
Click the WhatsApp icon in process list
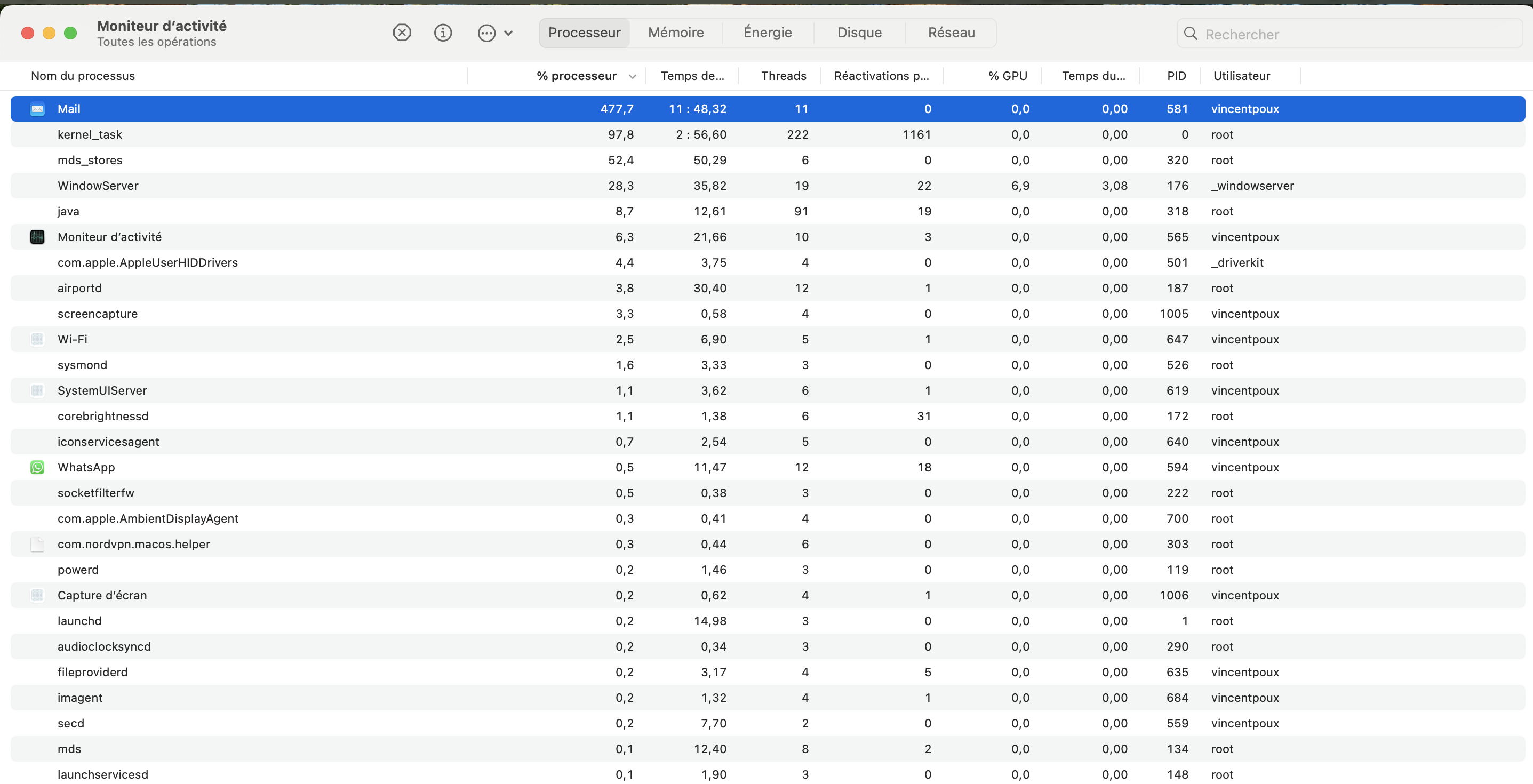(x=37, y=468)
